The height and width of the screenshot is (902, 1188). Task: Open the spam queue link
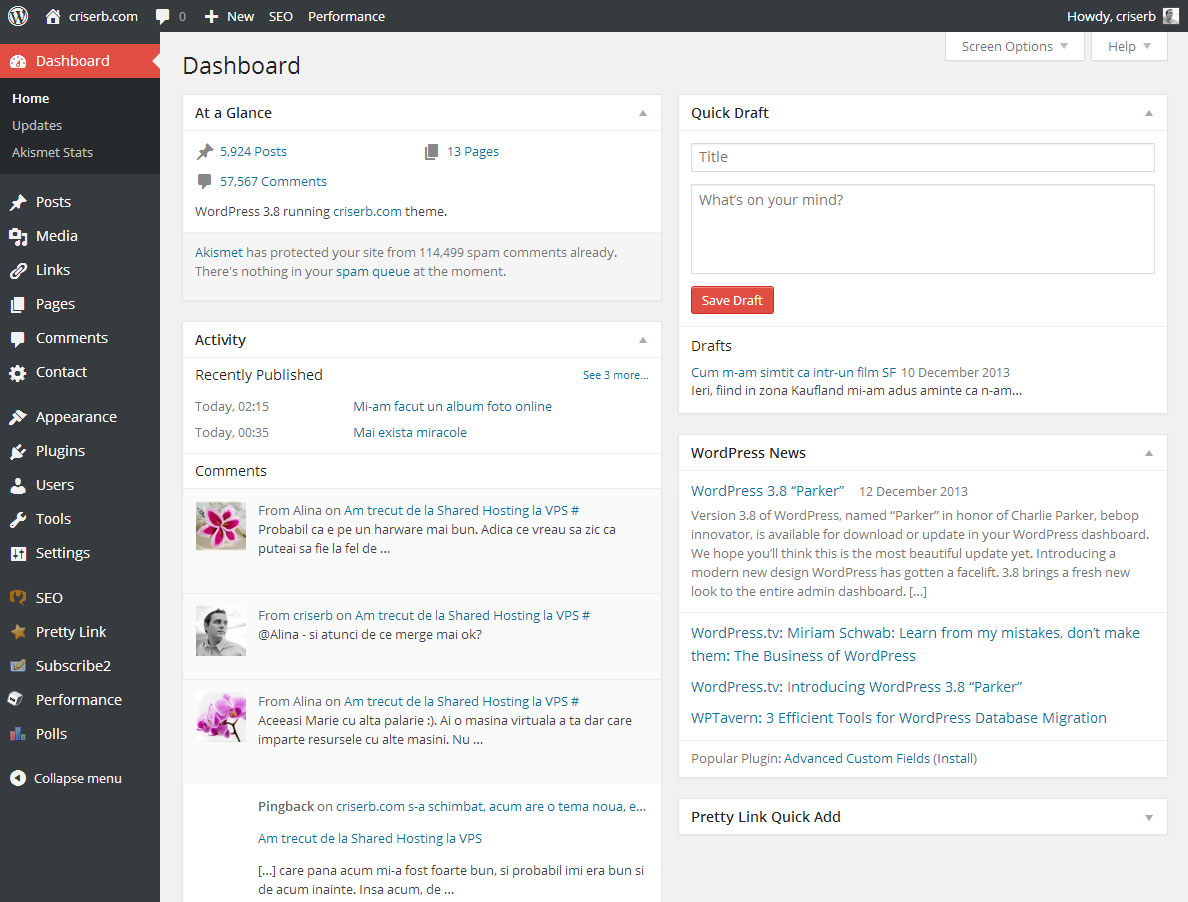point(373,271)
